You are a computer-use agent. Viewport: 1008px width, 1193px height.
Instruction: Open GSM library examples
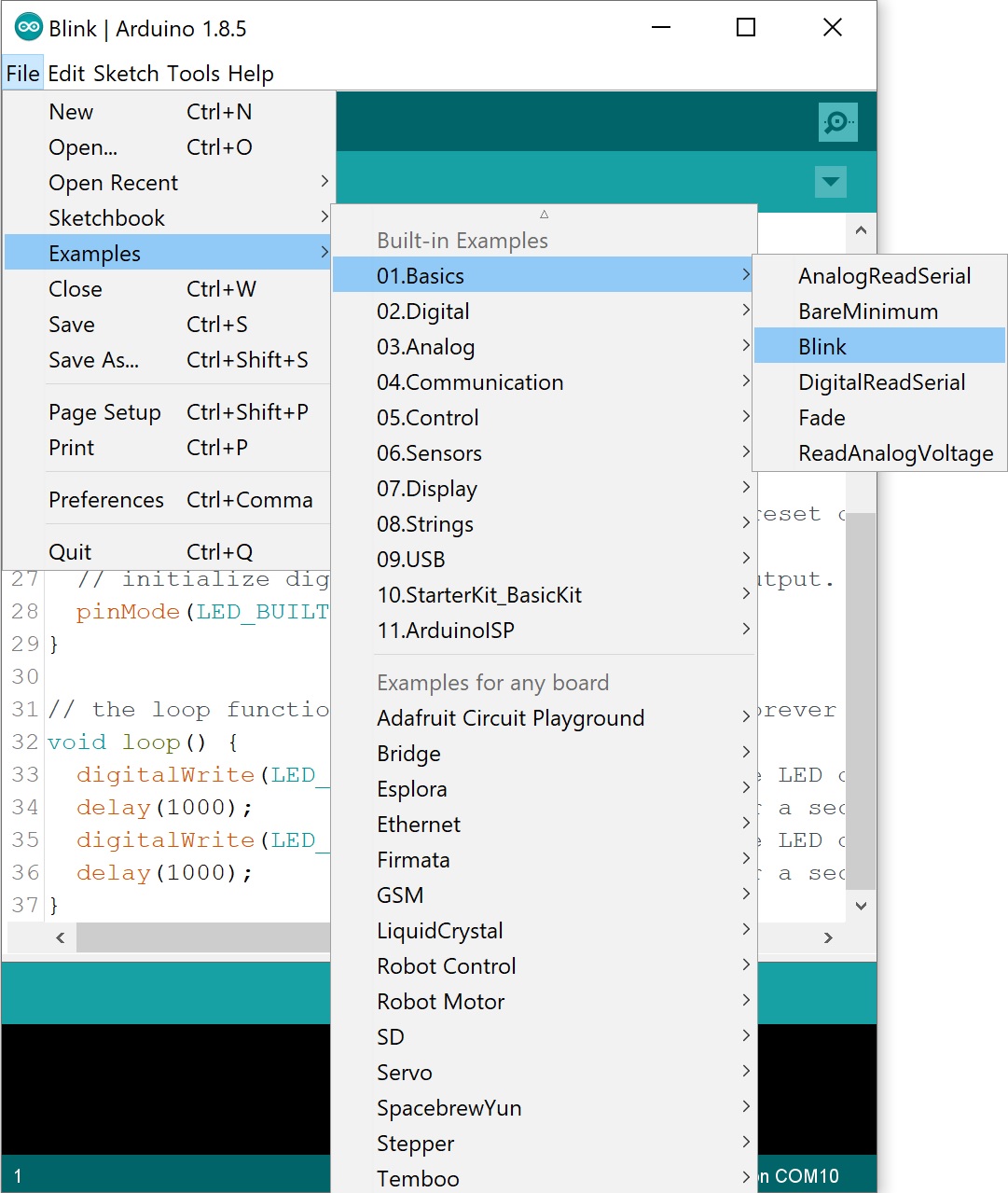[x=544, y=895]
